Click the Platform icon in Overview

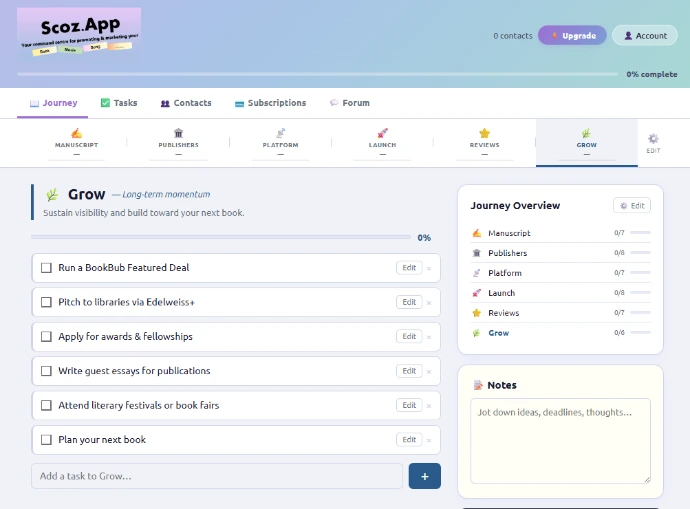(477, 273)
